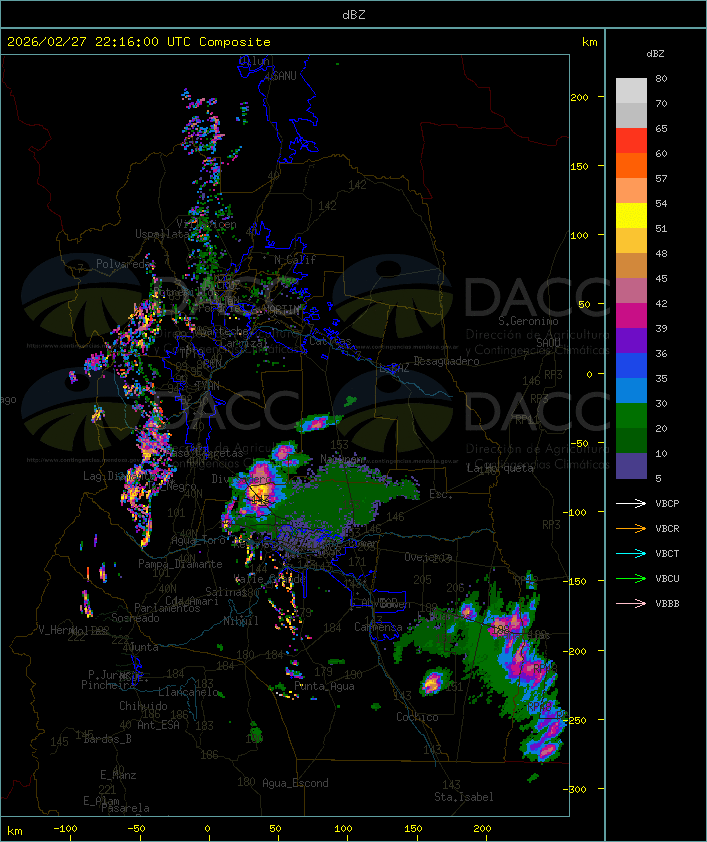
Task: Choose the mauve 42-45 dBZ legend swatch
Action: point(631,291)
